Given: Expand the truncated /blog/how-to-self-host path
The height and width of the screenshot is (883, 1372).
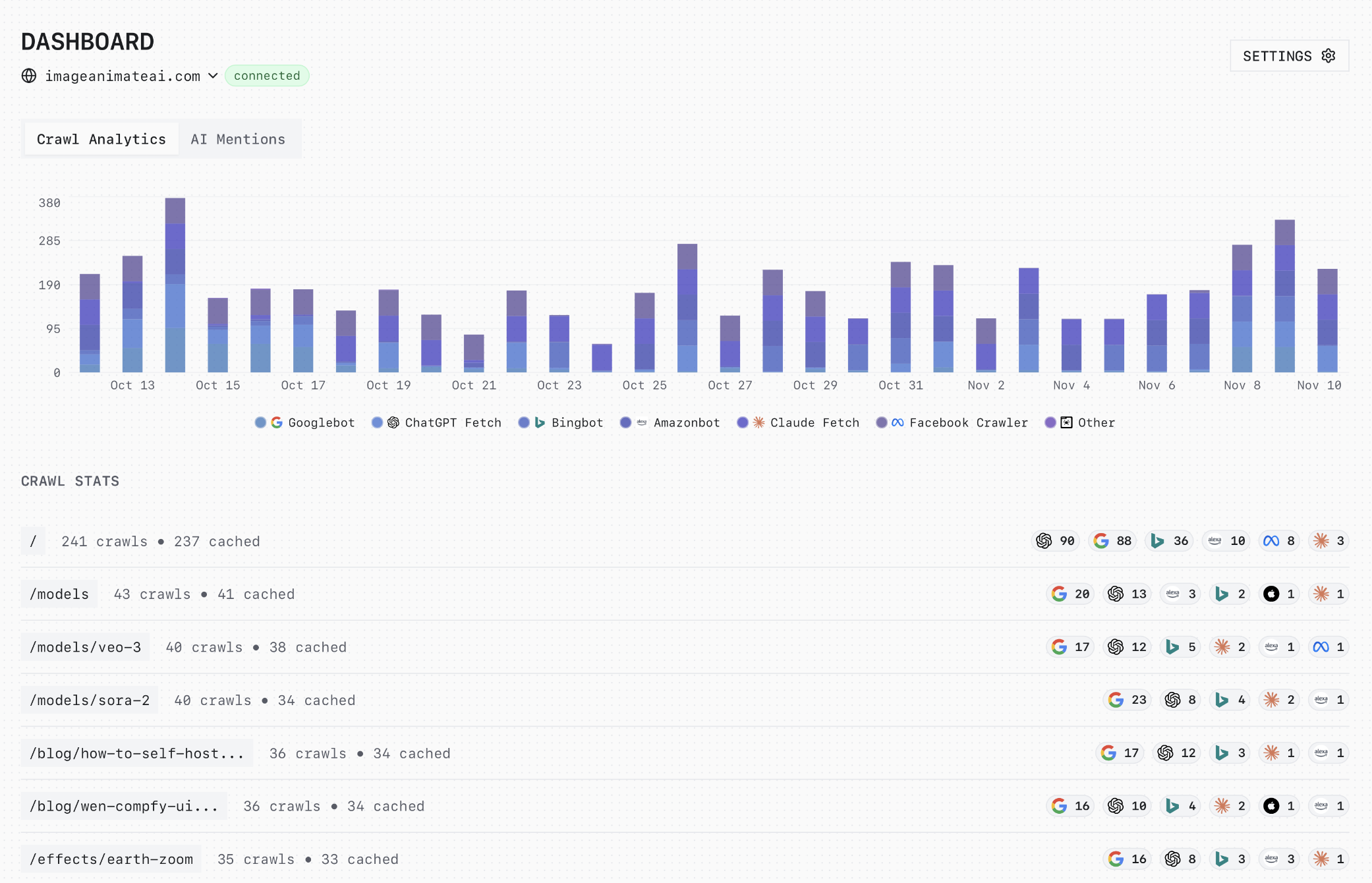Looking at the screenshot, I should pos(136,753).
